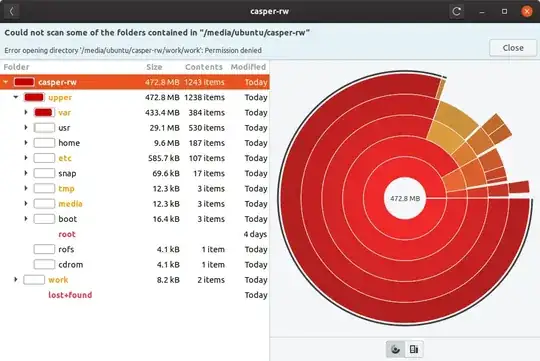
Task: Select the media folder row
Action: [x=135, y=204]
